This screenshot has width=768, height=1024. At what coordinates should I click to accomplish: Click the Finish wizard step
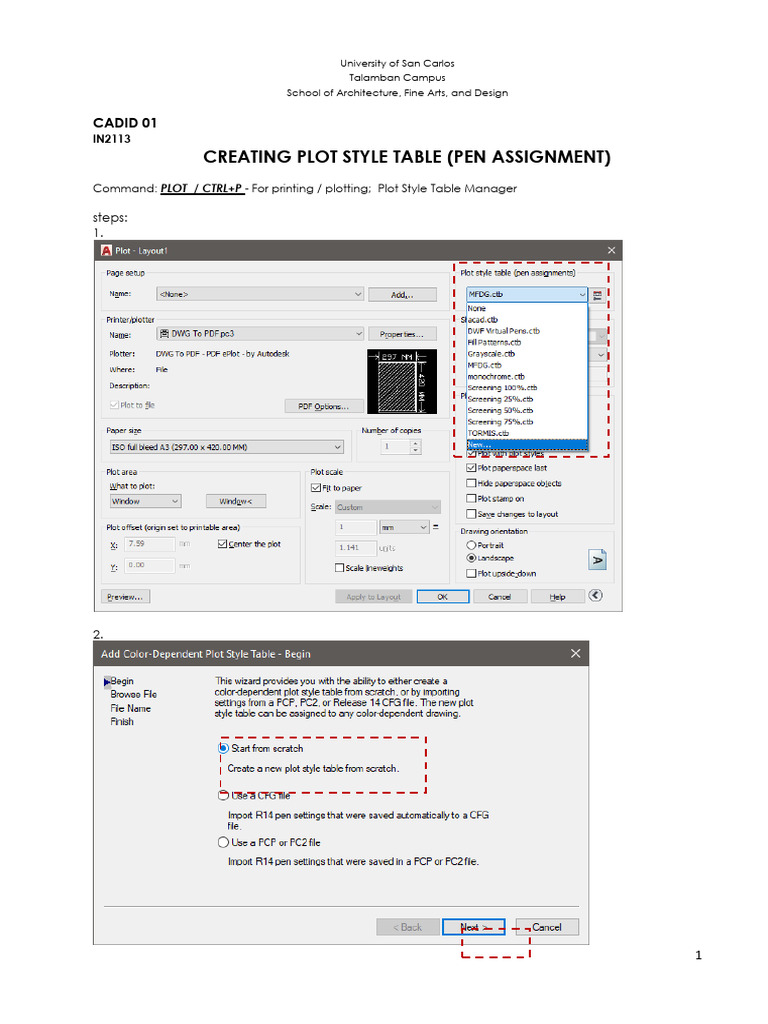tap(121, 722)
